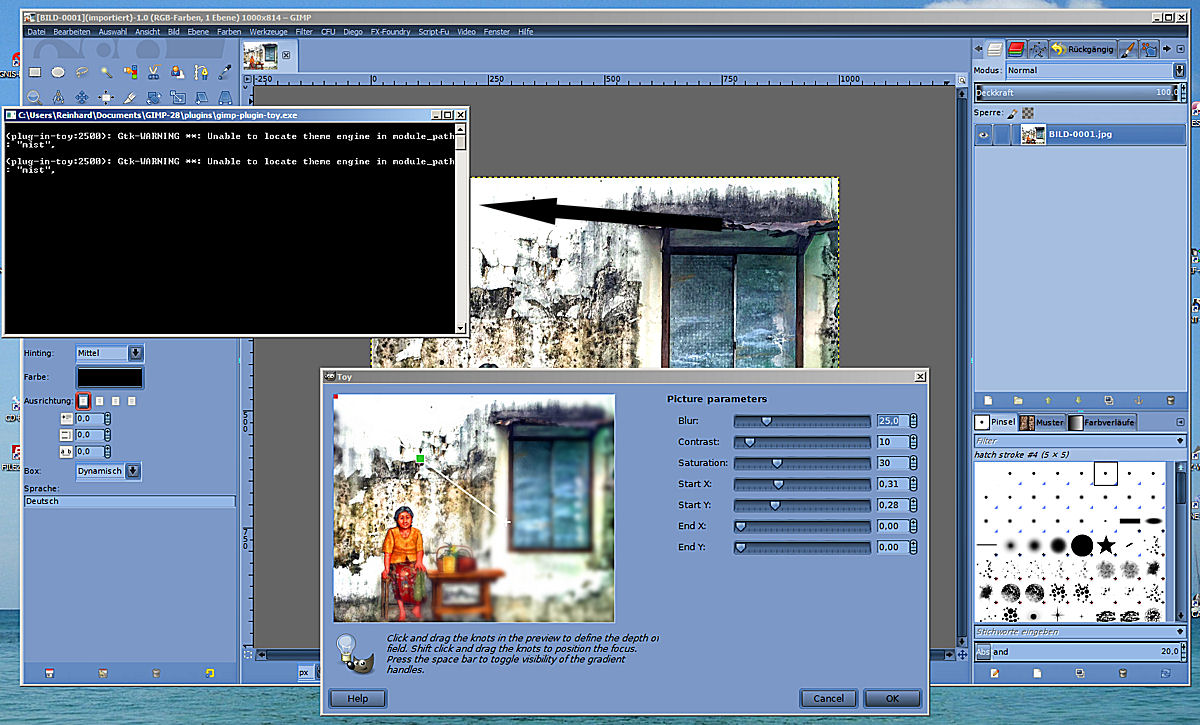
Task: Open the brushes dock tab menu arrow
Action: coord(1180,422)
